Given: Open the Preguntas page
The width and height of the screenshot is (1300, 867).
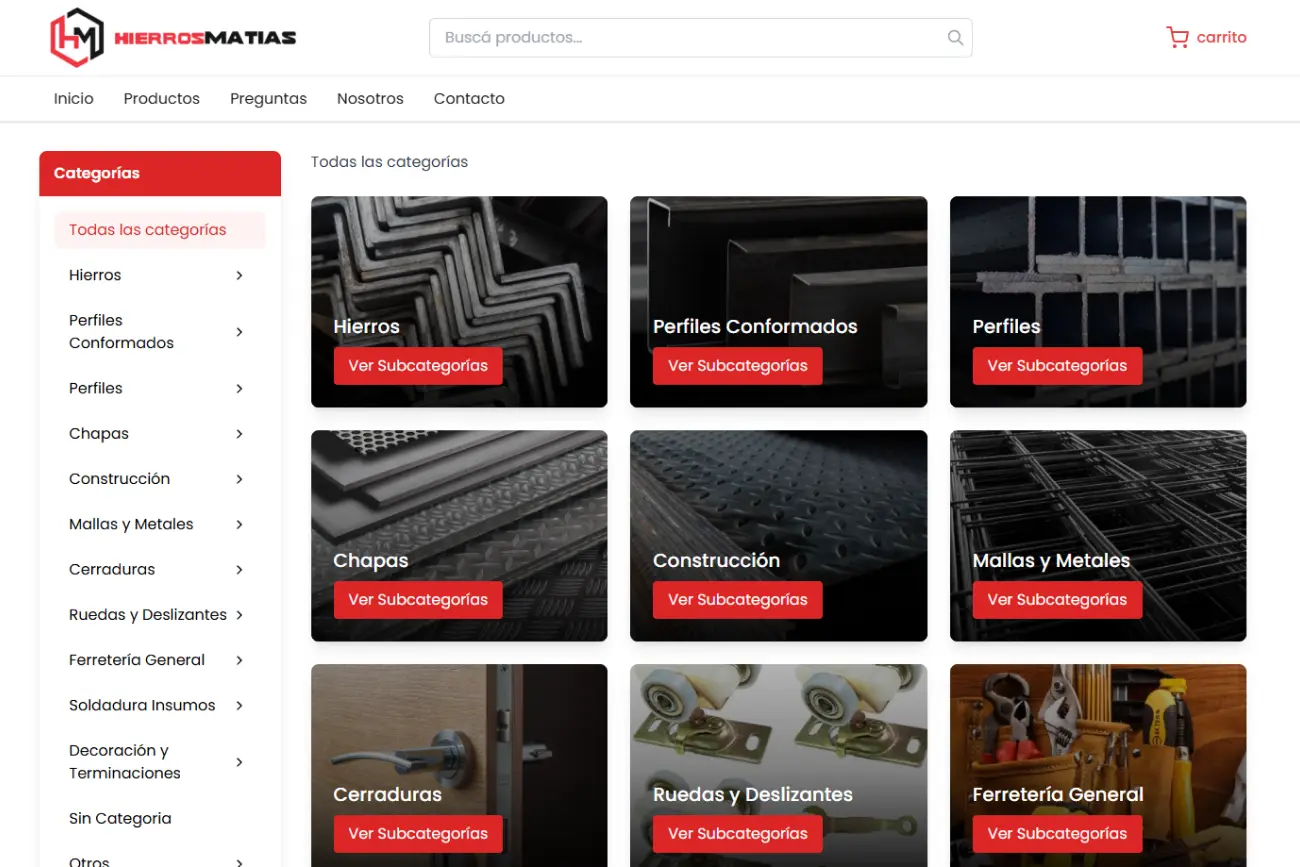Looking at the screenshot, I should click(x=268, y=98).
